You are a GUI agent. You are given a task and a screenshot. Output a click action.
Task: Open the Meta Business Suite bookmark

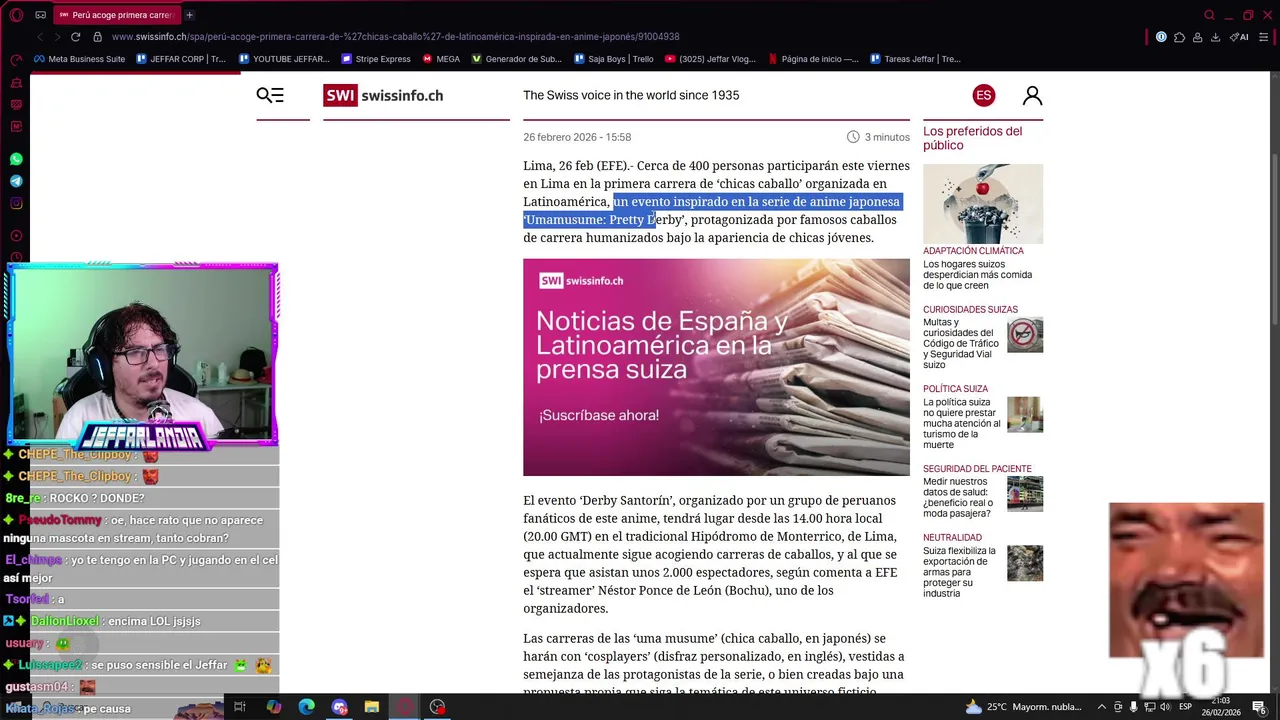pos(79,59)
